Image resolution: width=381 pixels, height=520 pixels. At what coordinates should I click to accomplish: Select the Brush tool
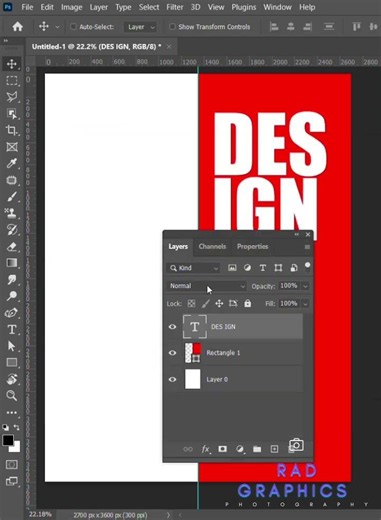(x=12, y=196)
